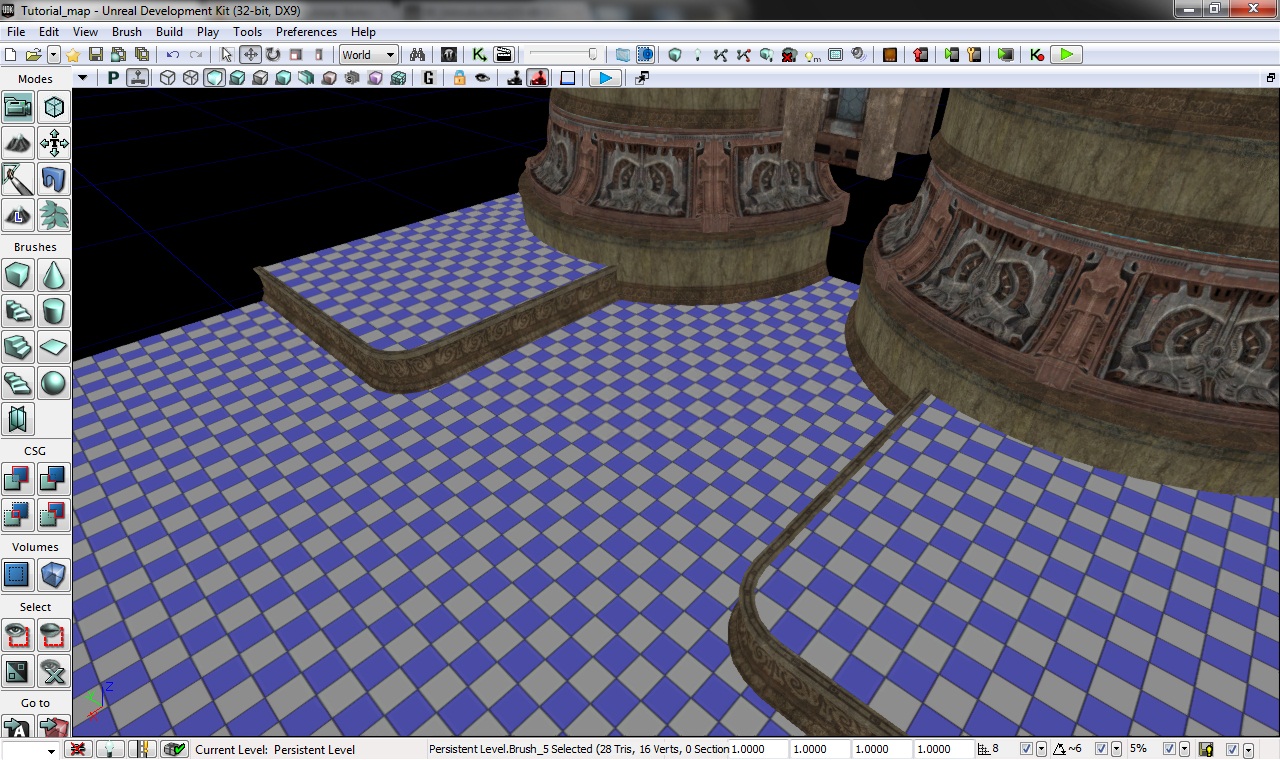Click the CSG Add button
This screenshot has width=1280, height=760.
click(x=18, y=479)
